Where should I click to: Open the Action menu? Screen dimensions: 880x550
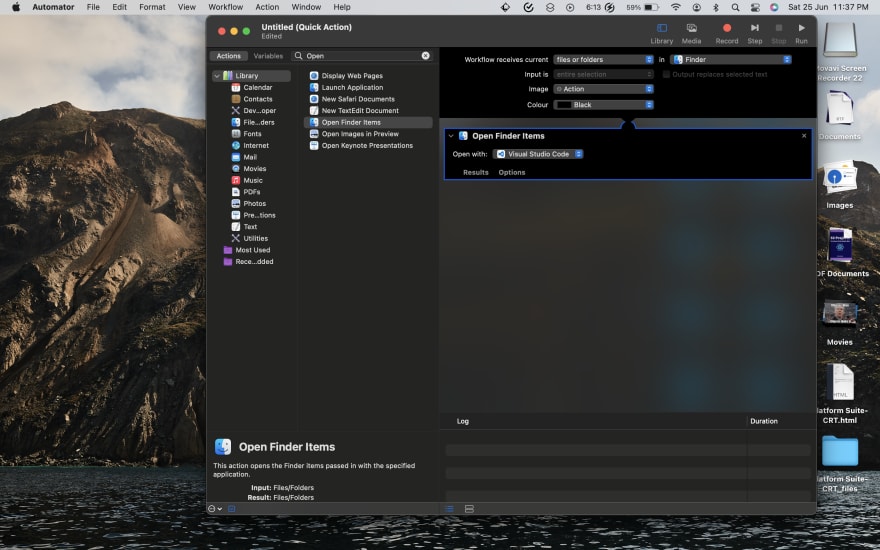(267, 7)
